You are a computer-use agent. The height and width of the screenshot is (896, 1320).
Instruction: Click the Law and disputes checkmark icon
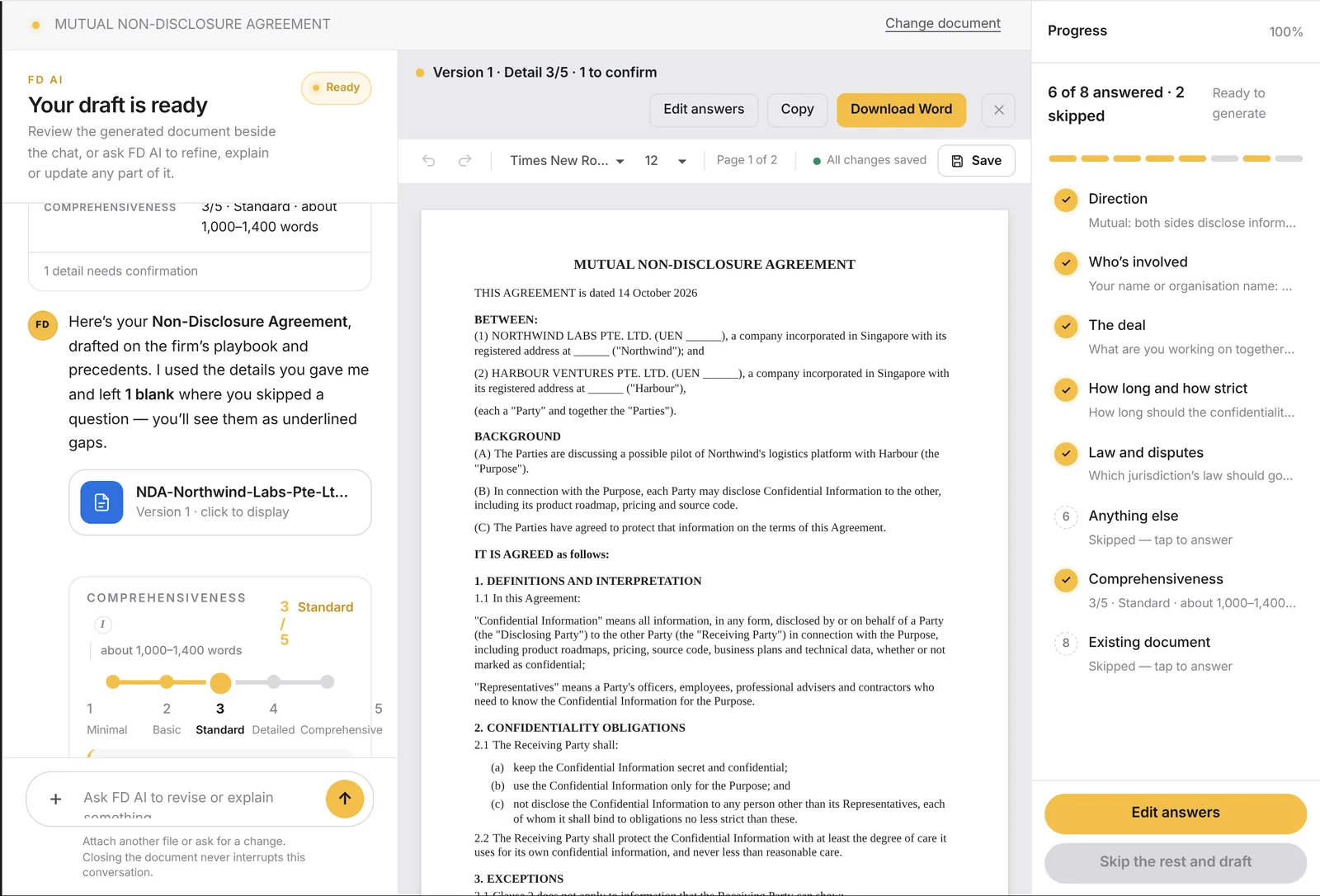pyautogui.click(x=1066, y=453)
